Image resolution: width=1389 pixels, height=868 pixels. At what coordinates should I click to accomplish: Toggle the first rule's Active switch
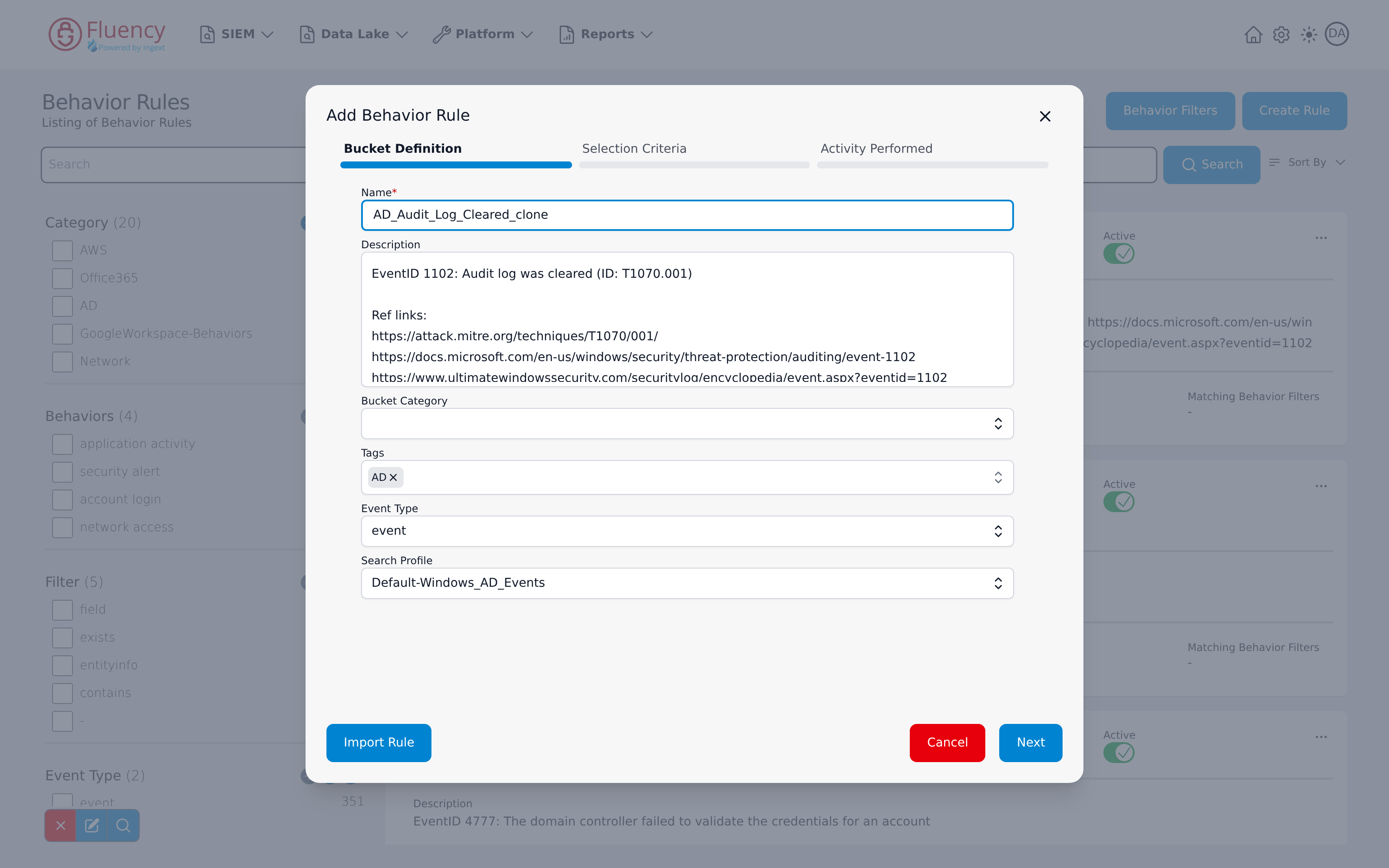tap(1119, 253)
